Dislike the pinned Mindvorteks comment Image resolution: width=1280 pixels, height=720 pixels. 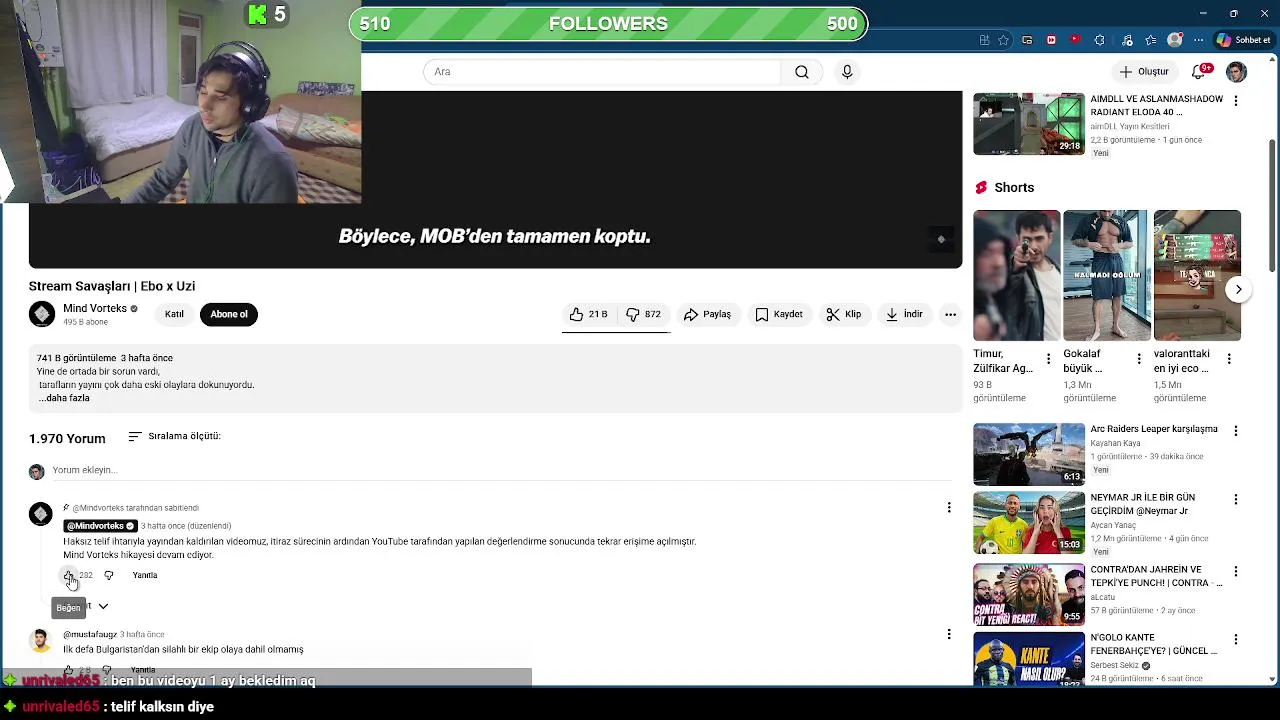109,575
